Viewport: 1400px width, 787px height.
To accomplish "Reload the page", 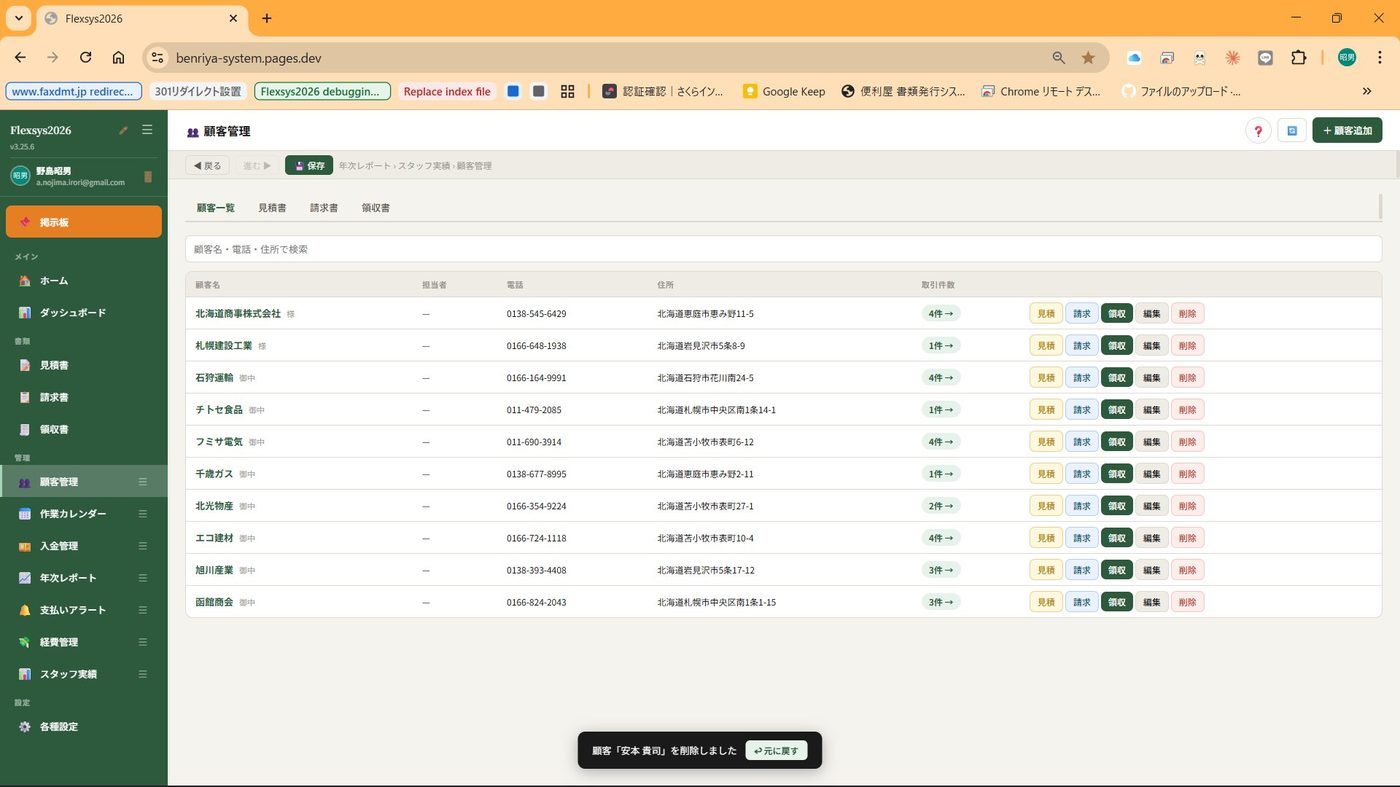I will (86, 58).
